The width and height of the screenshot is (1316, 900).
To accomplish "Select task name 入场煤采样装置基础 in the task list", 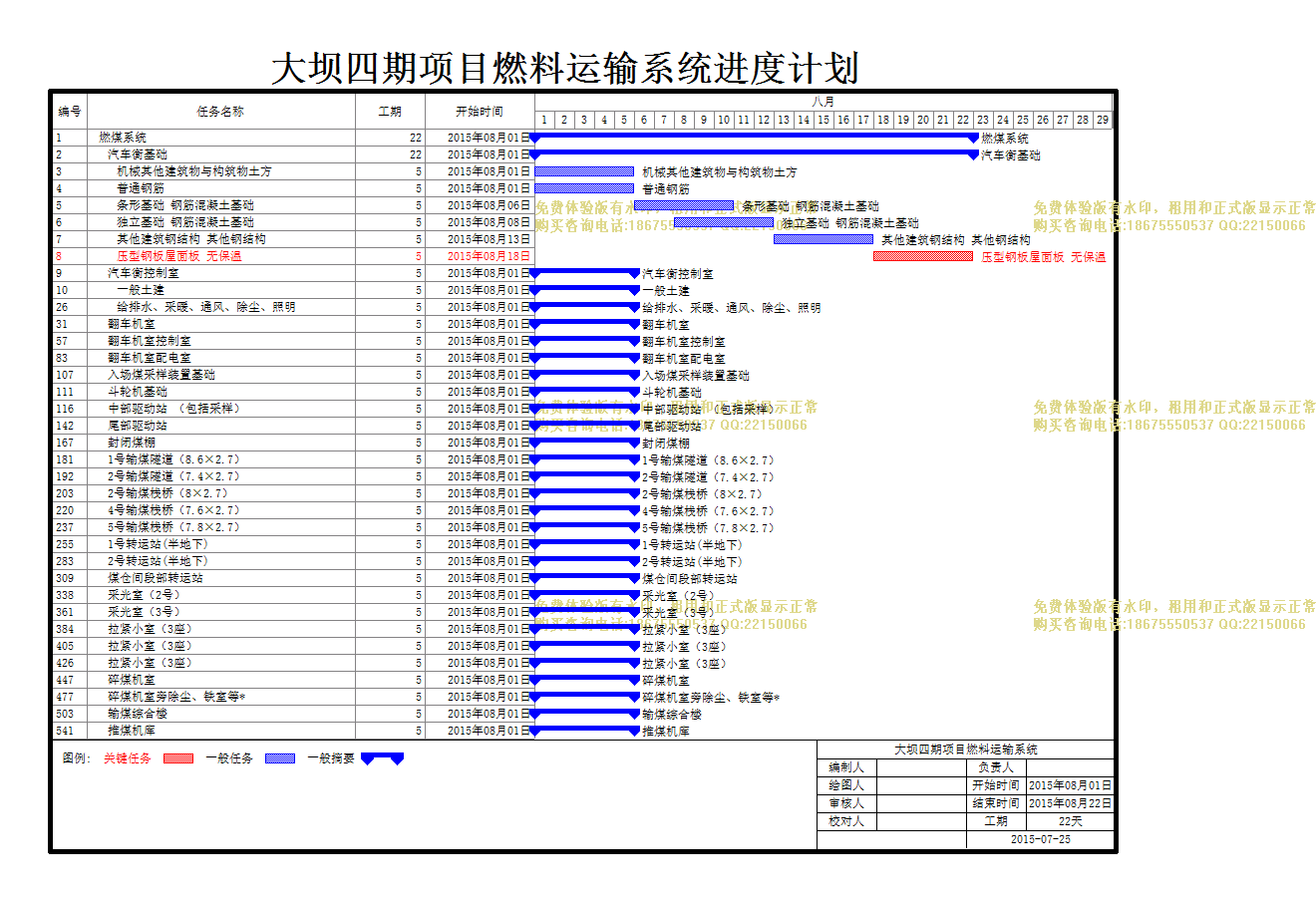I will tap(162, 375).
